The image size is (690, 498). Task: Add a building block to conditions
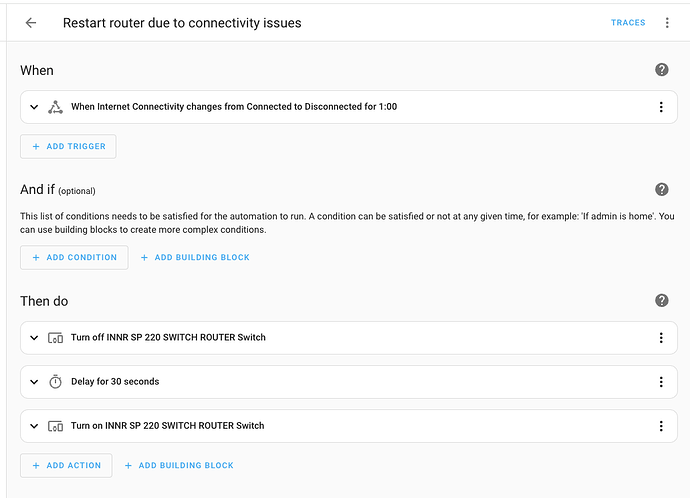coord(195,257)
